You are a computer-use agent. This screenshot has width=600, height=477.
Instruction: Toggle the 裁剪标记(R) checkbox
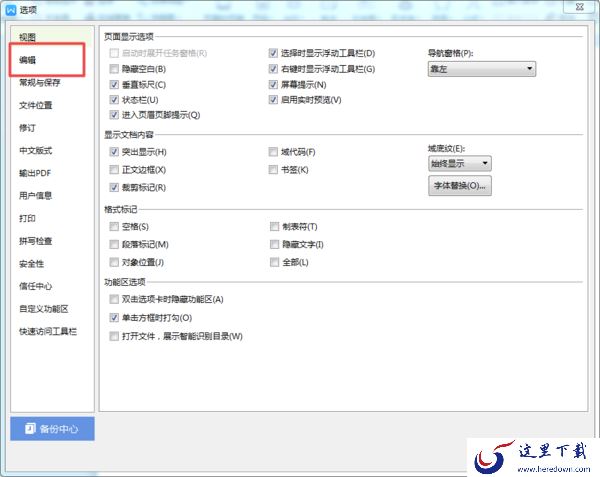[114, 187]
